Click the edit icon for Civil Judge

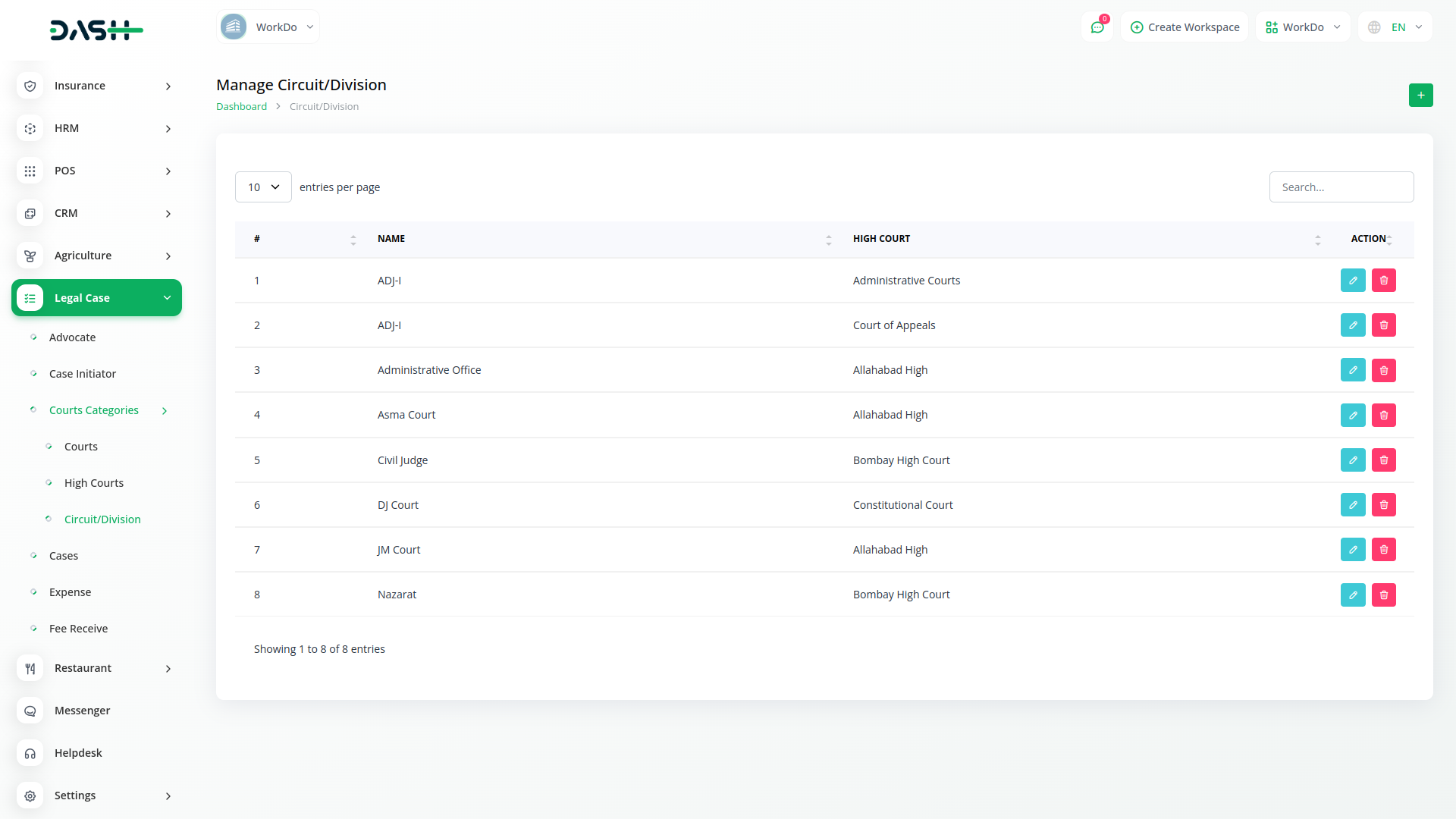coord(1352,460)
